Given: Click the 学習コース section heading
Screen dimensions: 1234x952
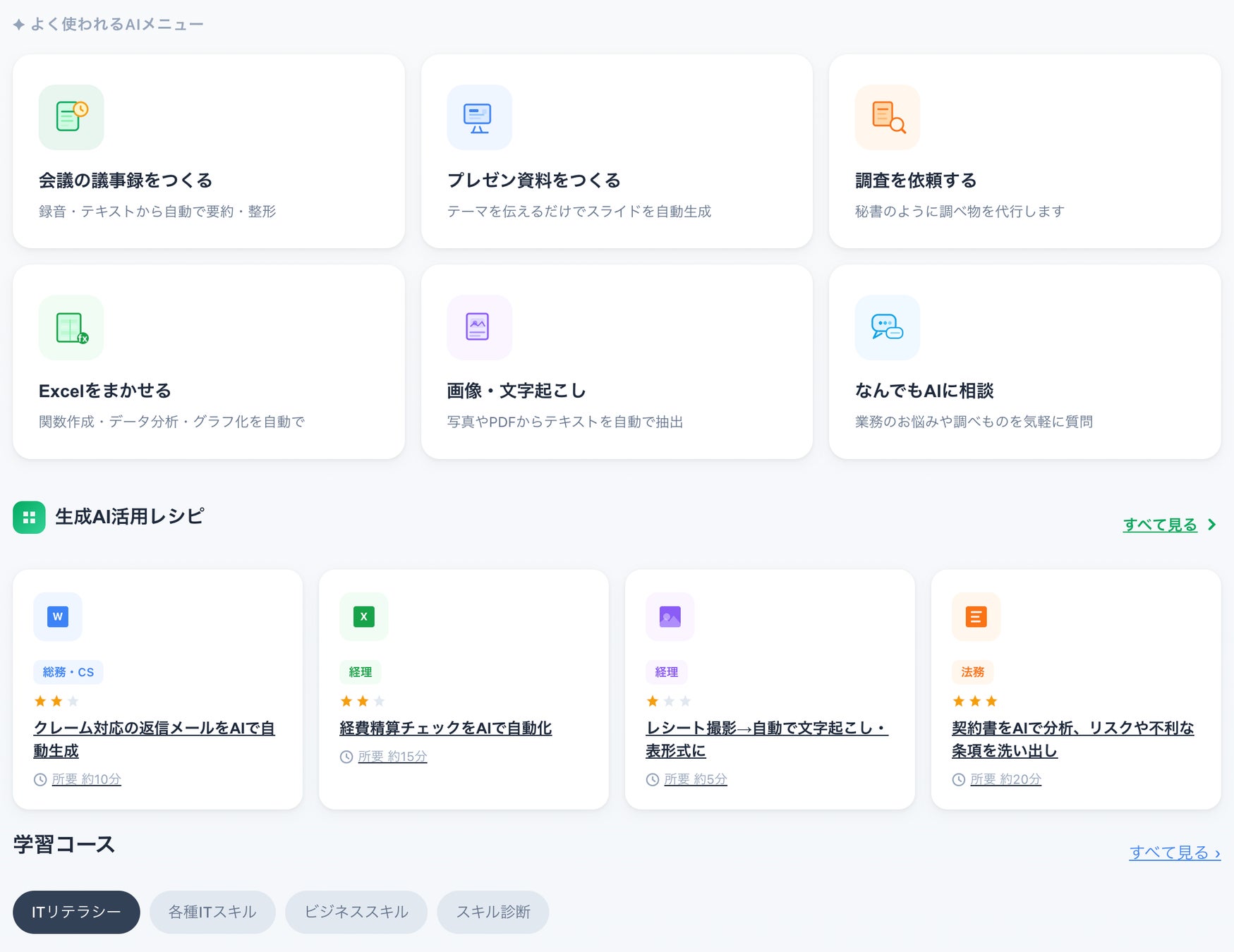Looking at the screenshot, I should tap(63, 844).
